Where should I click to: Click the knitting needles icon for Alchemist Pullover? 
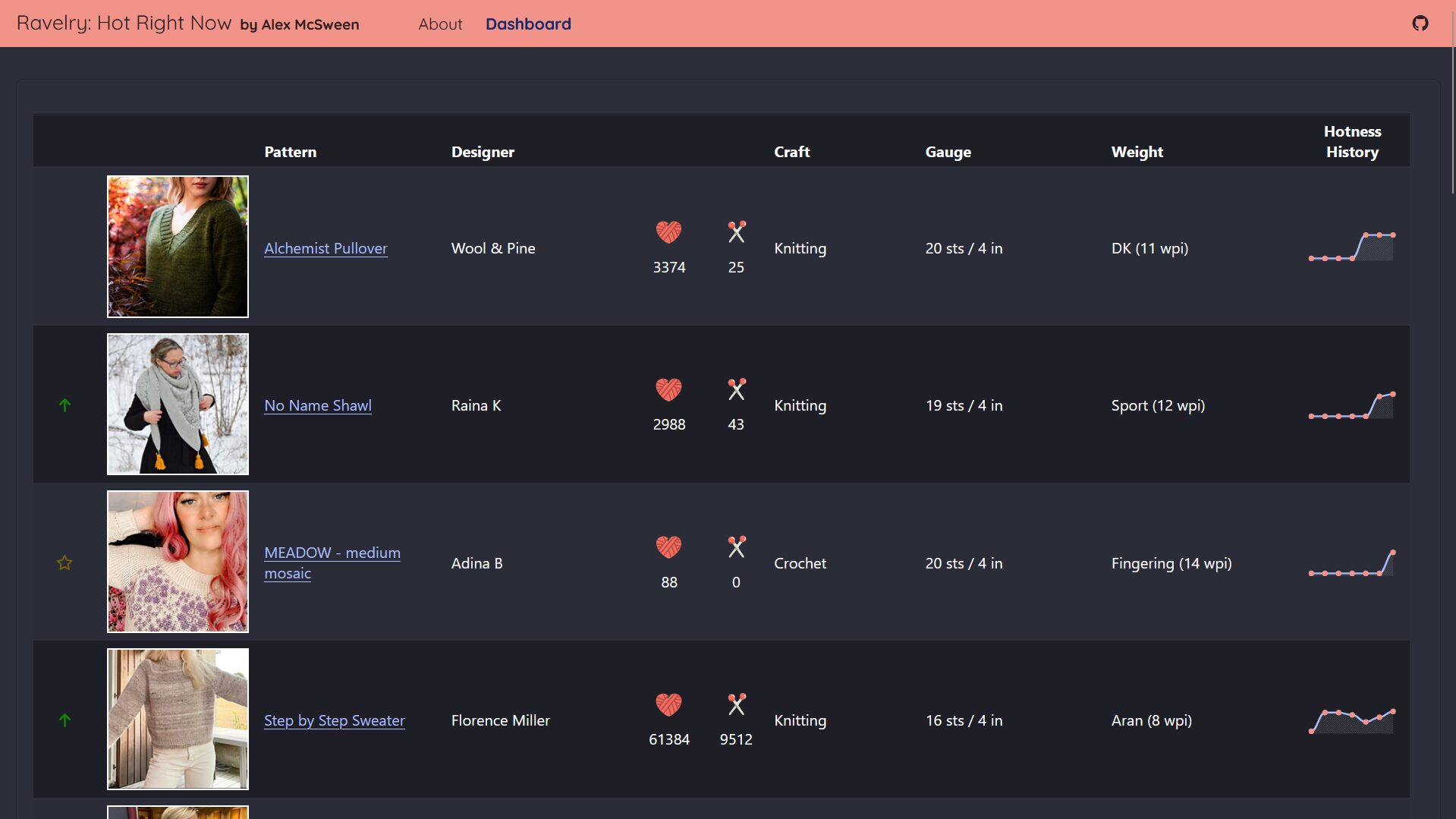[x=736, y=232]
